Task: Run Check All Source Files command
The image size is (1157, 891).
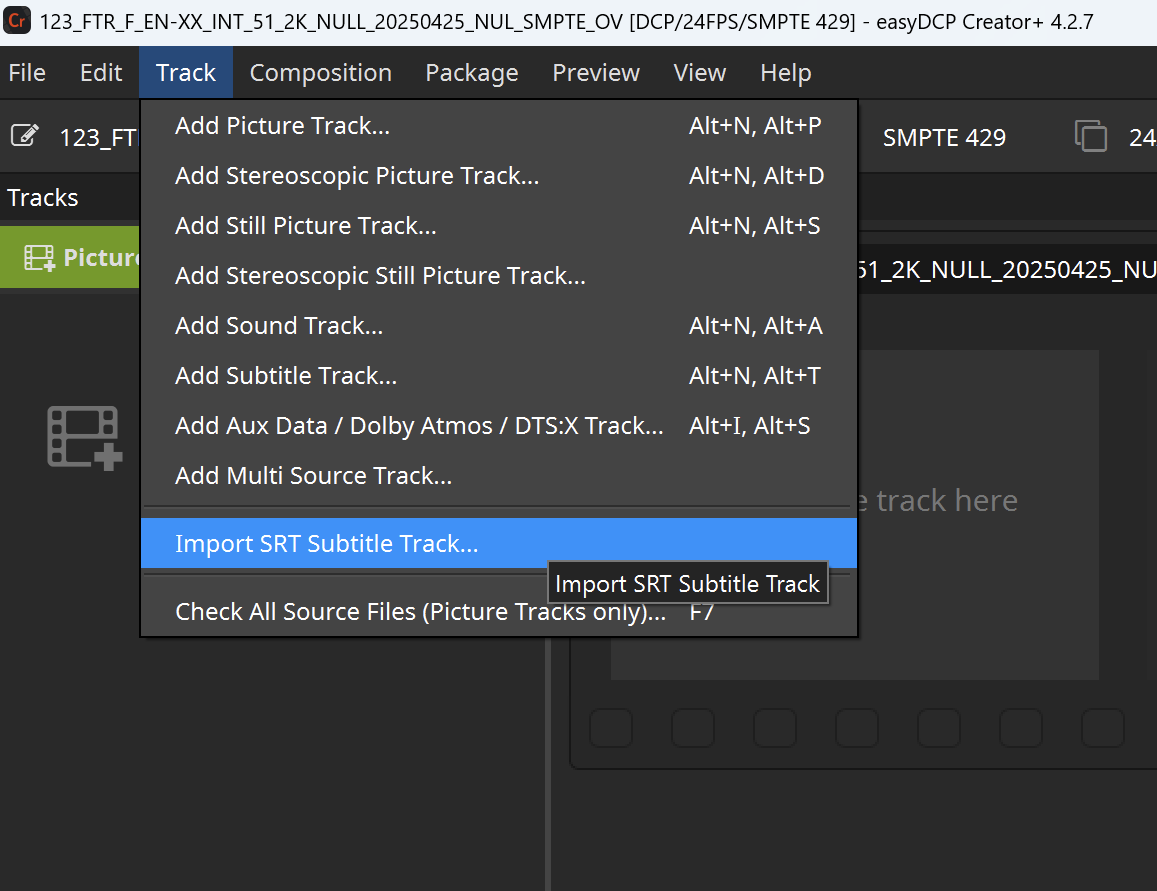Action: (x=420, y=612)
